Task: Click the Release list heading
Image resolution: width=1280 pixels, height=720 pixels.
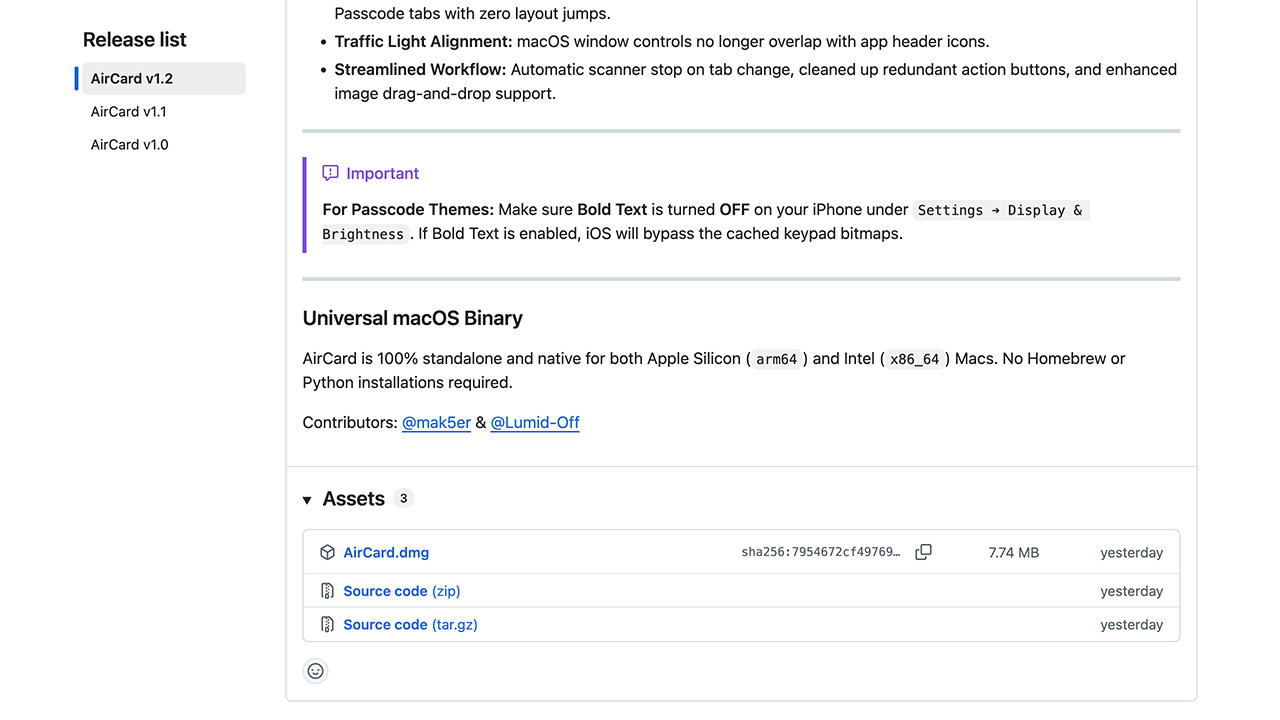Action: pyautogui.click(x=135, y=40)
